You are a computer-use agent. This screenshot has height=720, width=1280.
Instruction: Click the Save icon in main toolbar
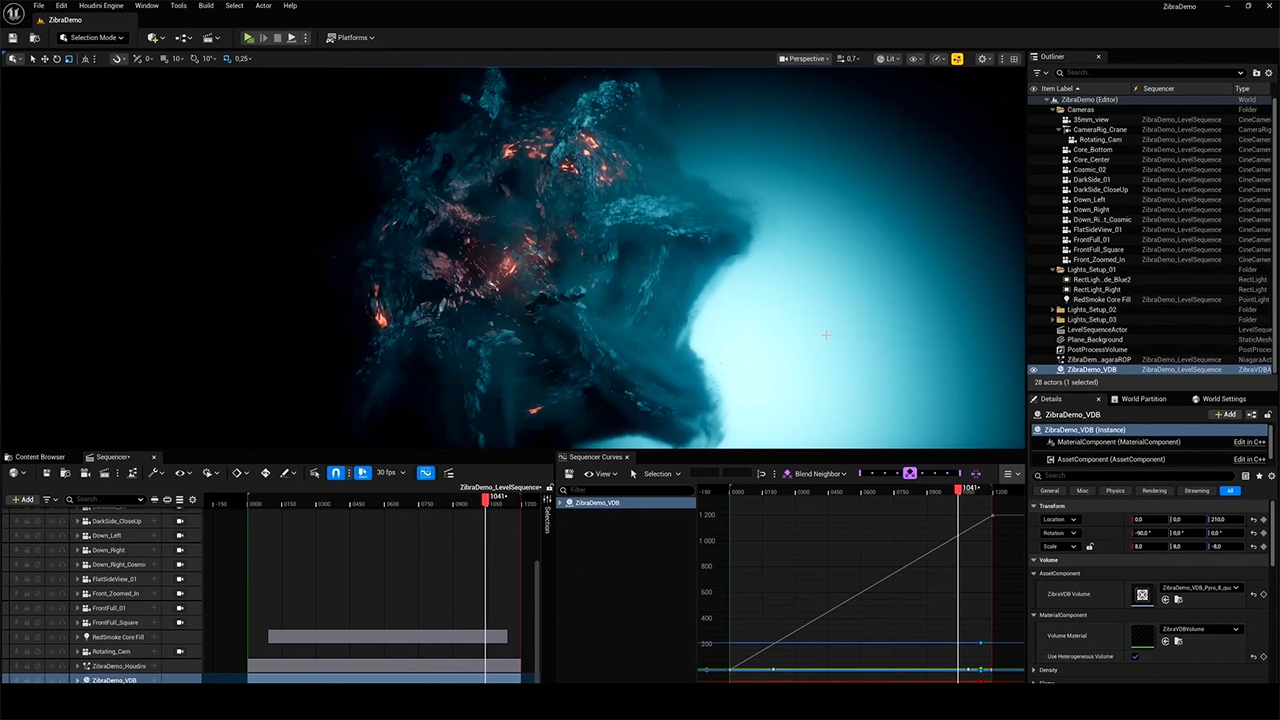pyautogui.click(x=13, y=38)
